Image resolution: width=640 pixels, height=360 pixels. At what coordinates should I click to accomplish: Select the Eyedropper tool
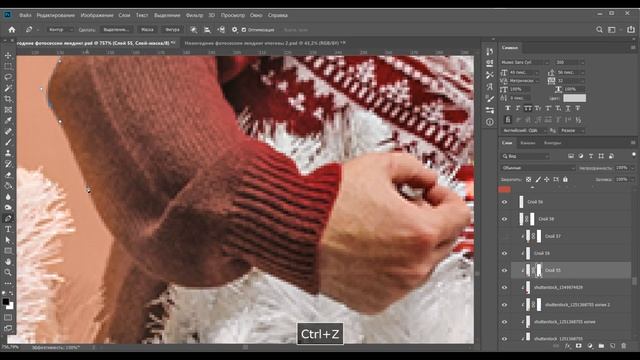pyautogui.click(x=8, y=120)
